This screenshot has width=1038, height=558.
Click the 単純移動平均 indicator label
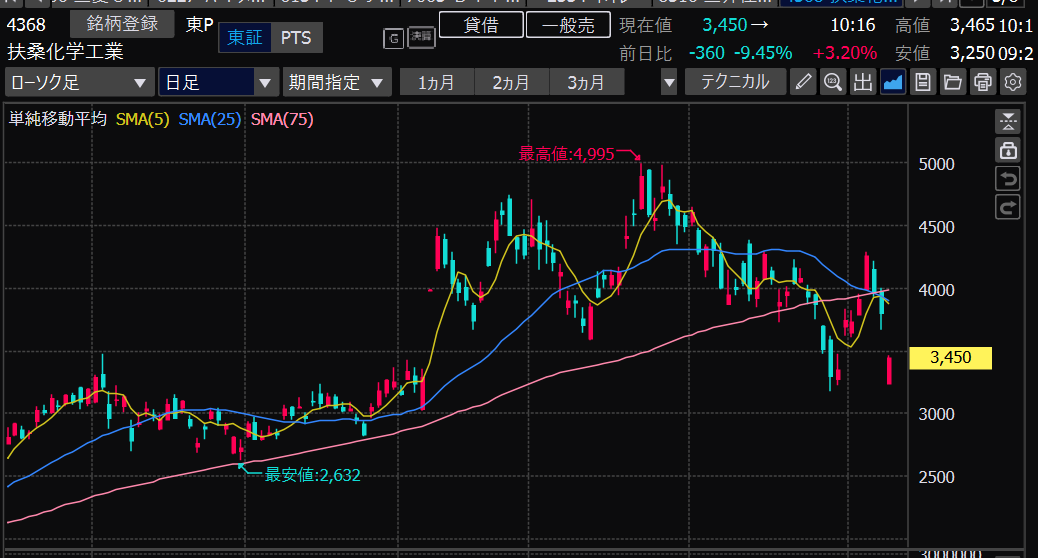(x=58, y=119)
